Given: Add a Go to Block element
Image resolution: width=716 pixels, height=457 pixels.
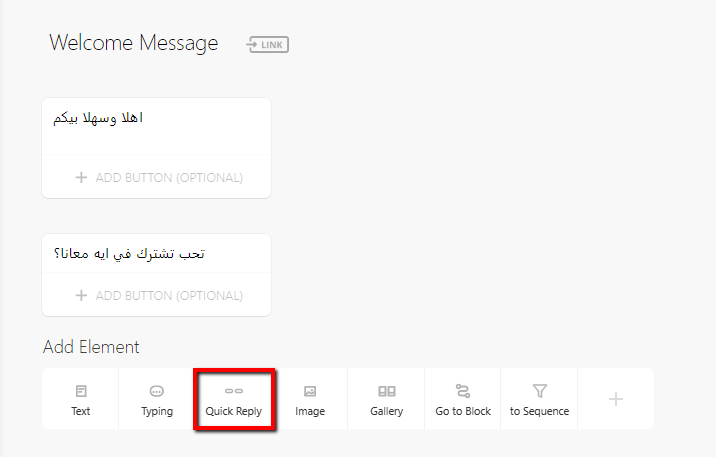Looking at the screenshot, I should (x=463, y=399).
